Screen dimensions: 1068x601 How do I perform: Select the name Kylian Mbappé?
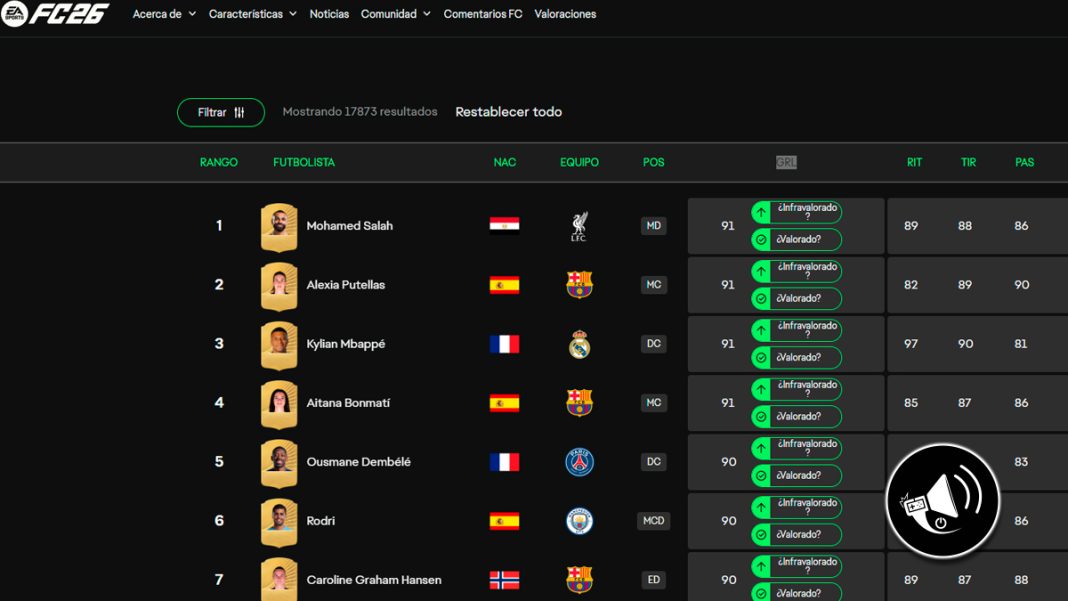pyautogui.click(x=345, y=344)
